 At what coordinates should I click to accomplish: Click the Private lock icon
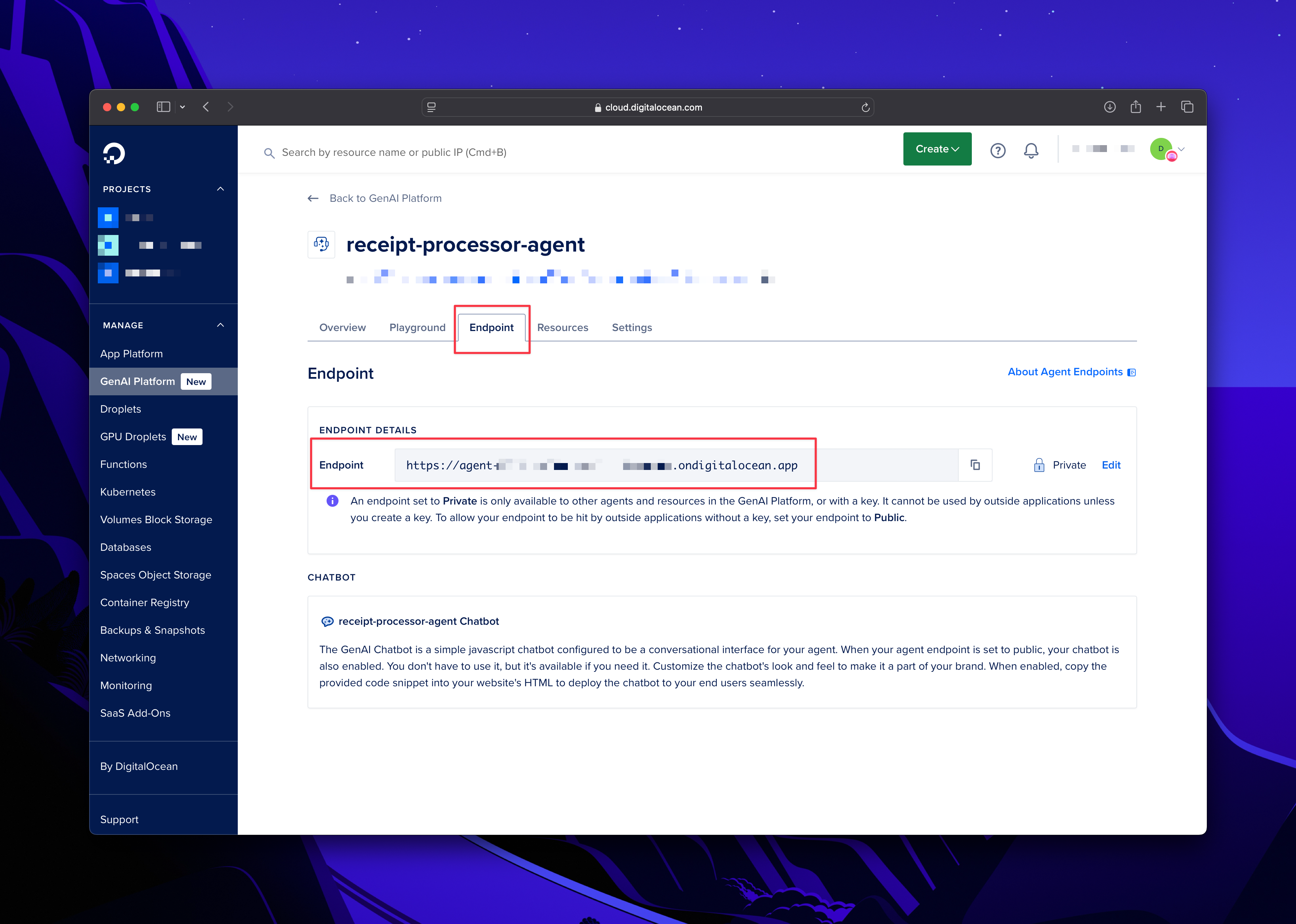pyautogui.click(x=1039, y=465)
